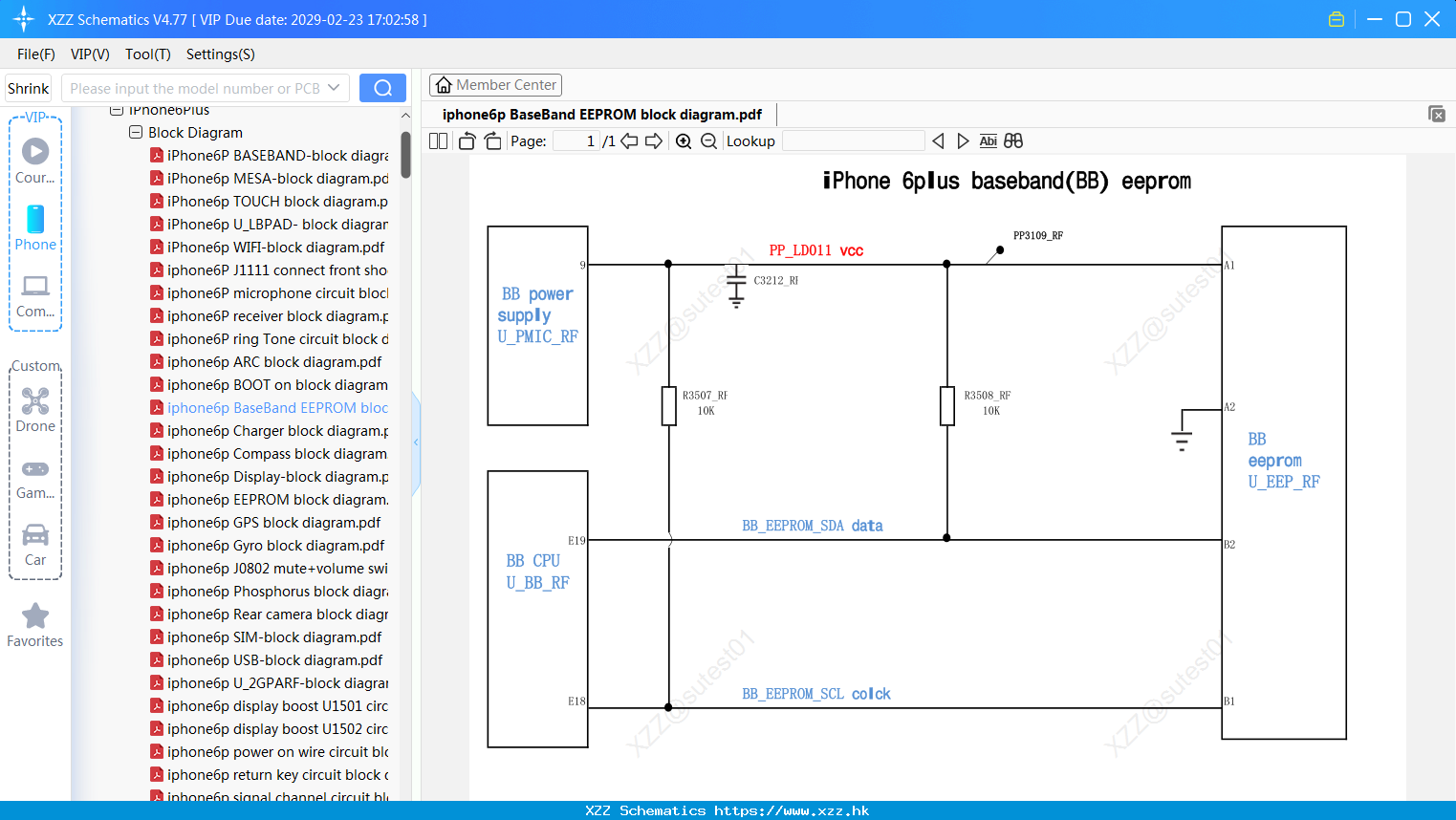Open iphone6p GPS block diagram.pdf
This screenshot has height=820, width=1456.
coord(266,522)
